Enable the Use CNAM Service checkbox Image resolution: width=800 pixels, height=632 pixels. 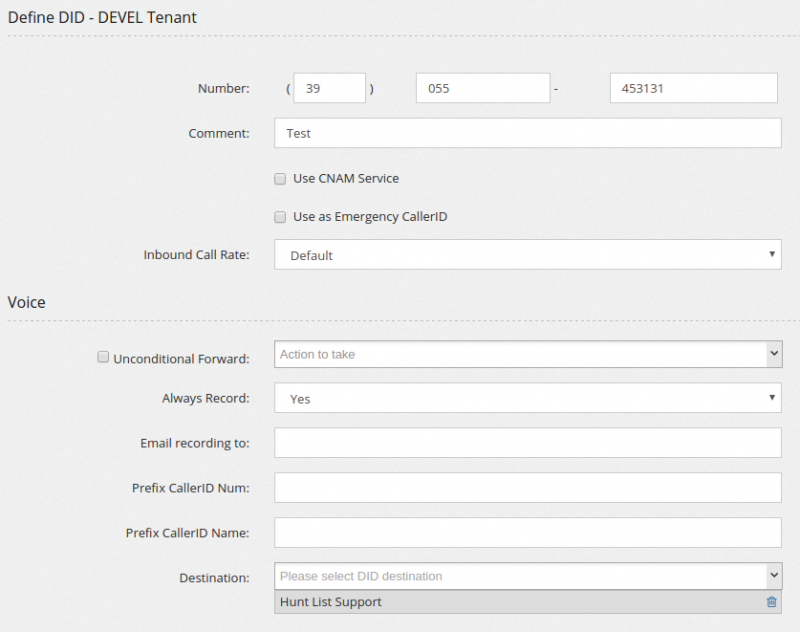click(281, 179)
